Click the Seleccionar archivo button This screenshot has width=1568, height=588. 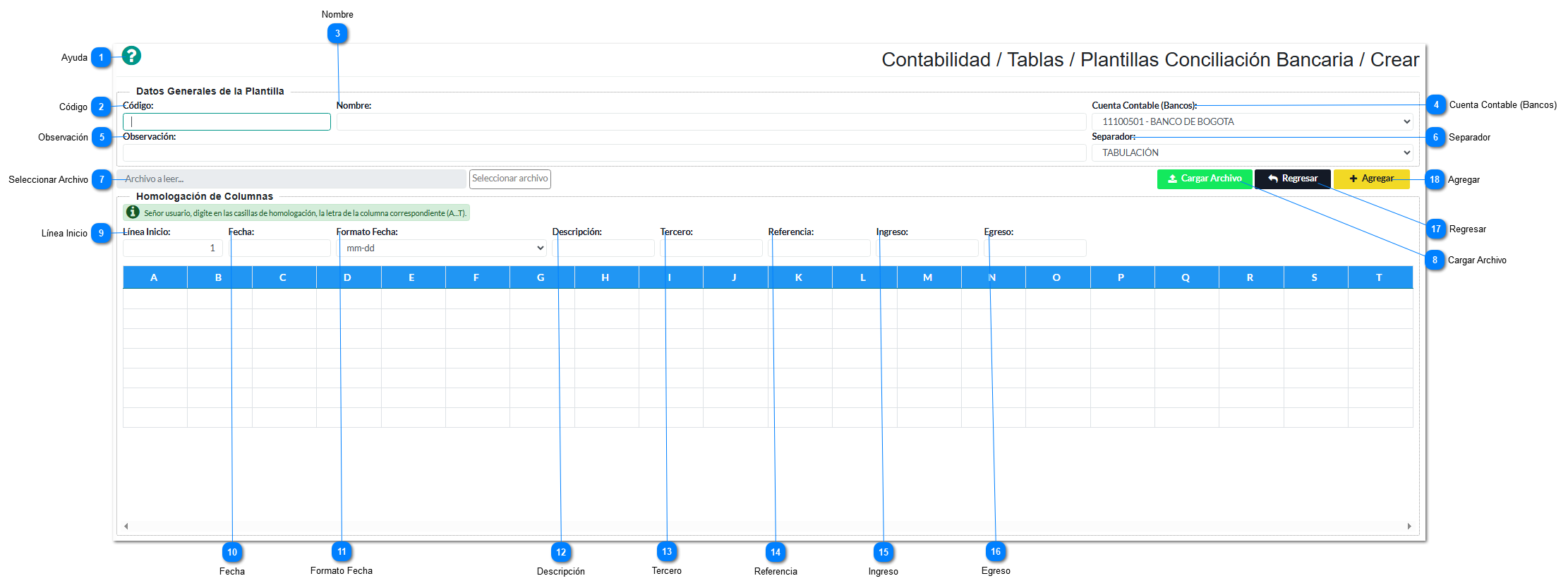pyautogui.click(x=509, y=179)
